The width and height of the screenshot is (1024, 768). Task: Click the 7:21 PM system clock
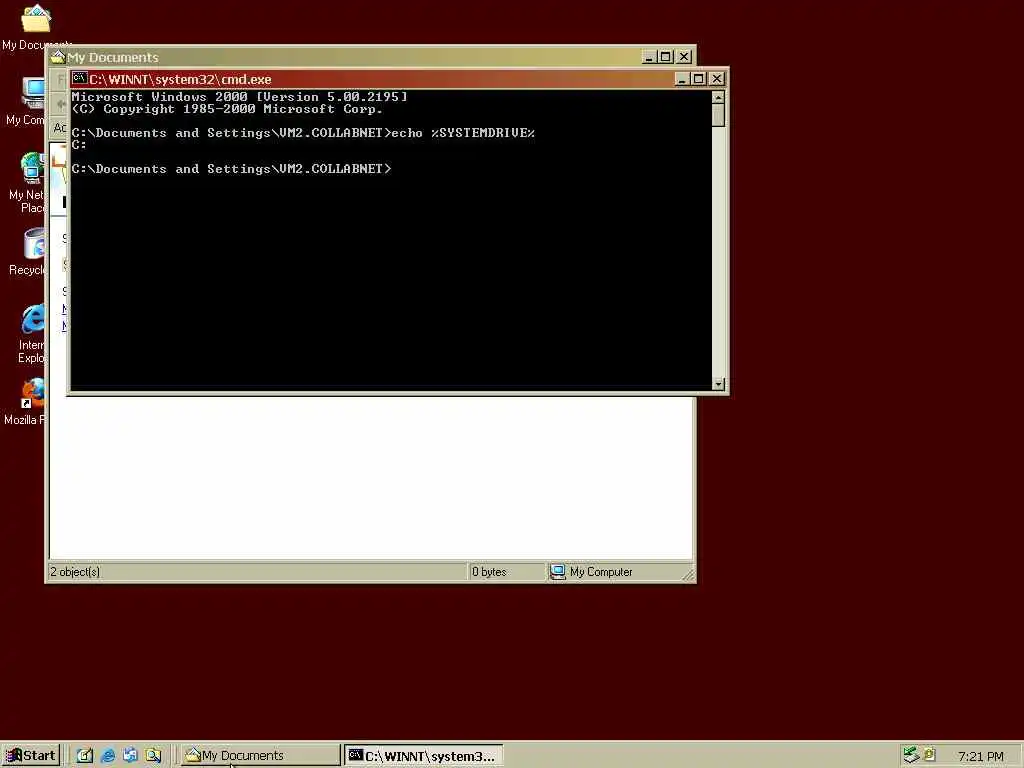click(x=980, y=756)
